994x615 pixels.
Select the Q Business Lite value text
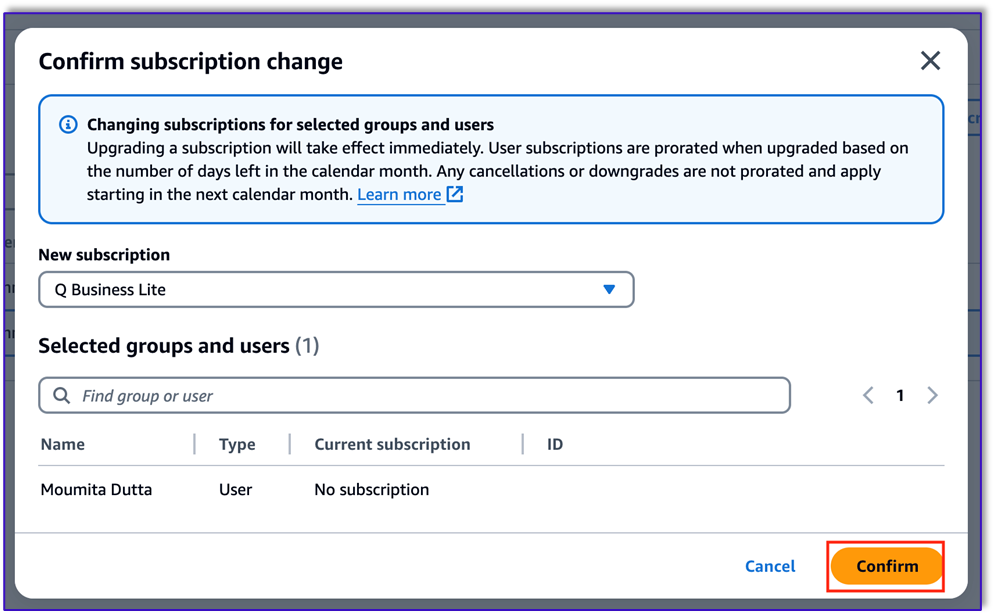click(110, 289)
